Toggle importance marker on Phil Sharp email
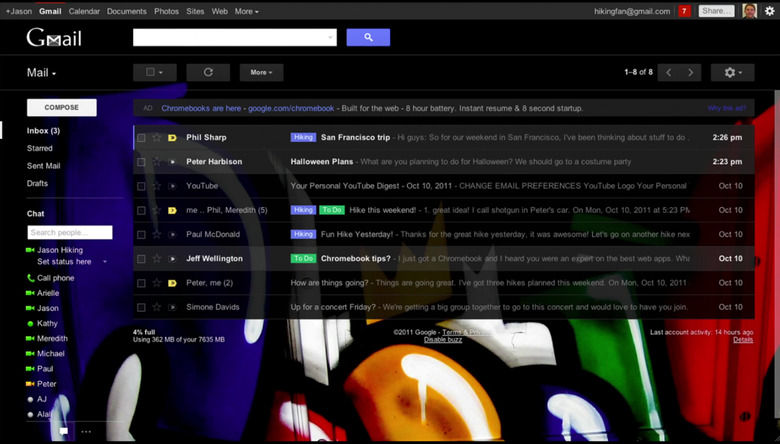The height and width of the screenshot is (444, 780). pyautogui.click(x=172, y=138)
